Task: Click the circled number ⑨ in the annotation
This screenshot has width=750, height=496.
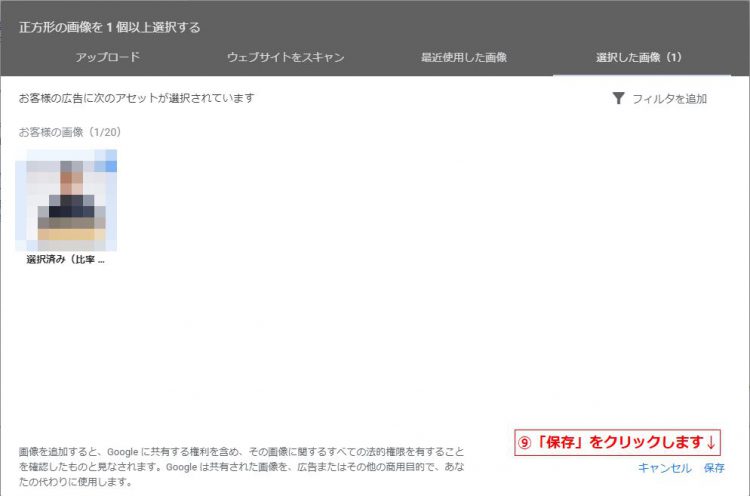Action: coord(525,443)
